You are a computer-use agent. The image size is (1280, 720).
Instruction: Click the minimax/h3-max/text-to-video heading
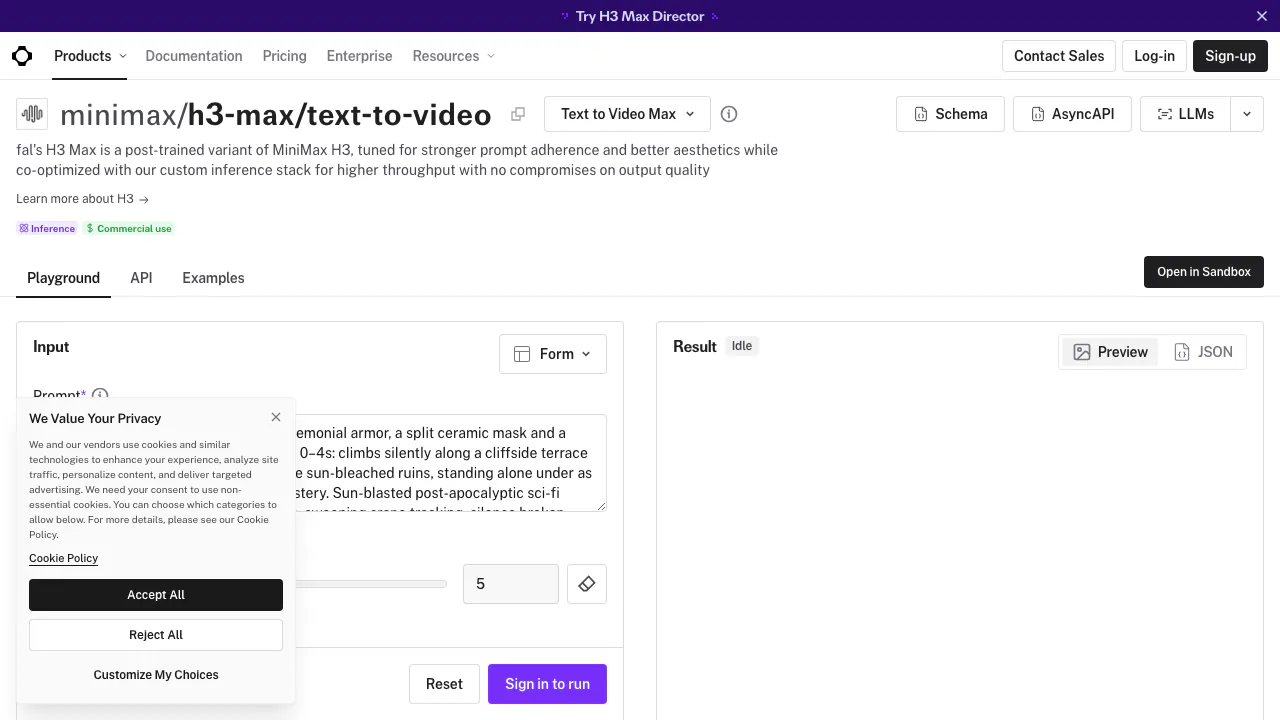[276, 115]
